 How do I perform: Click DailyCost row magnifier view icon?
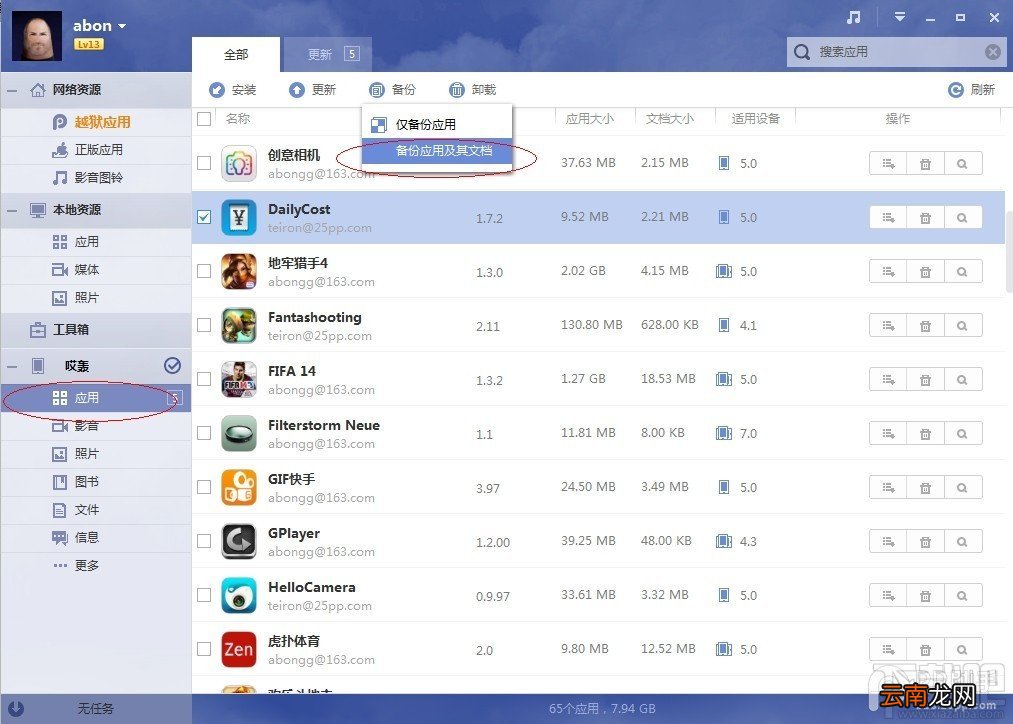point(963,218)
